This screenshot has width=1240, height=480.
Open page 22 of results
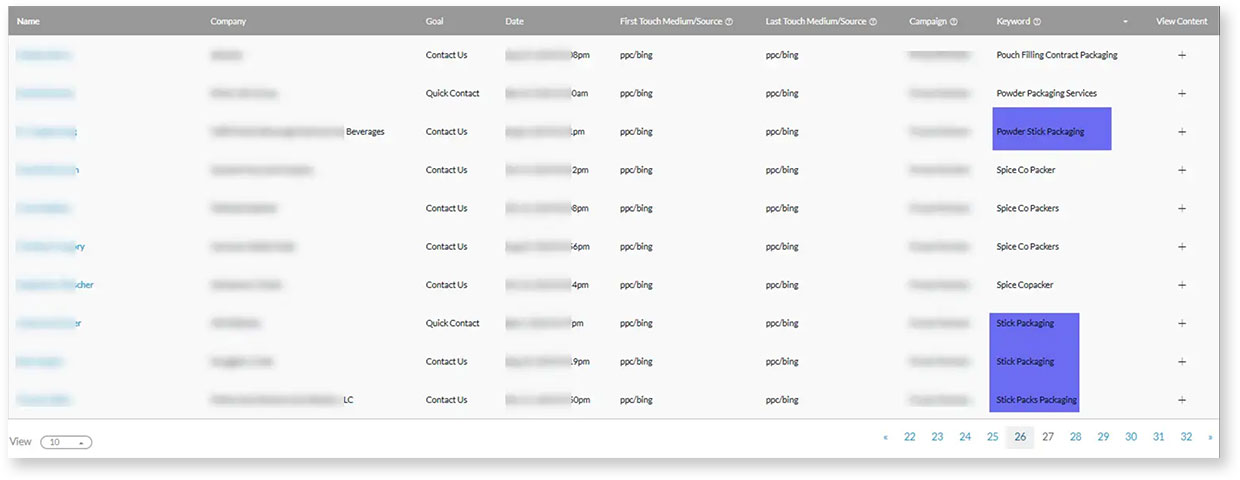[910, 437]
